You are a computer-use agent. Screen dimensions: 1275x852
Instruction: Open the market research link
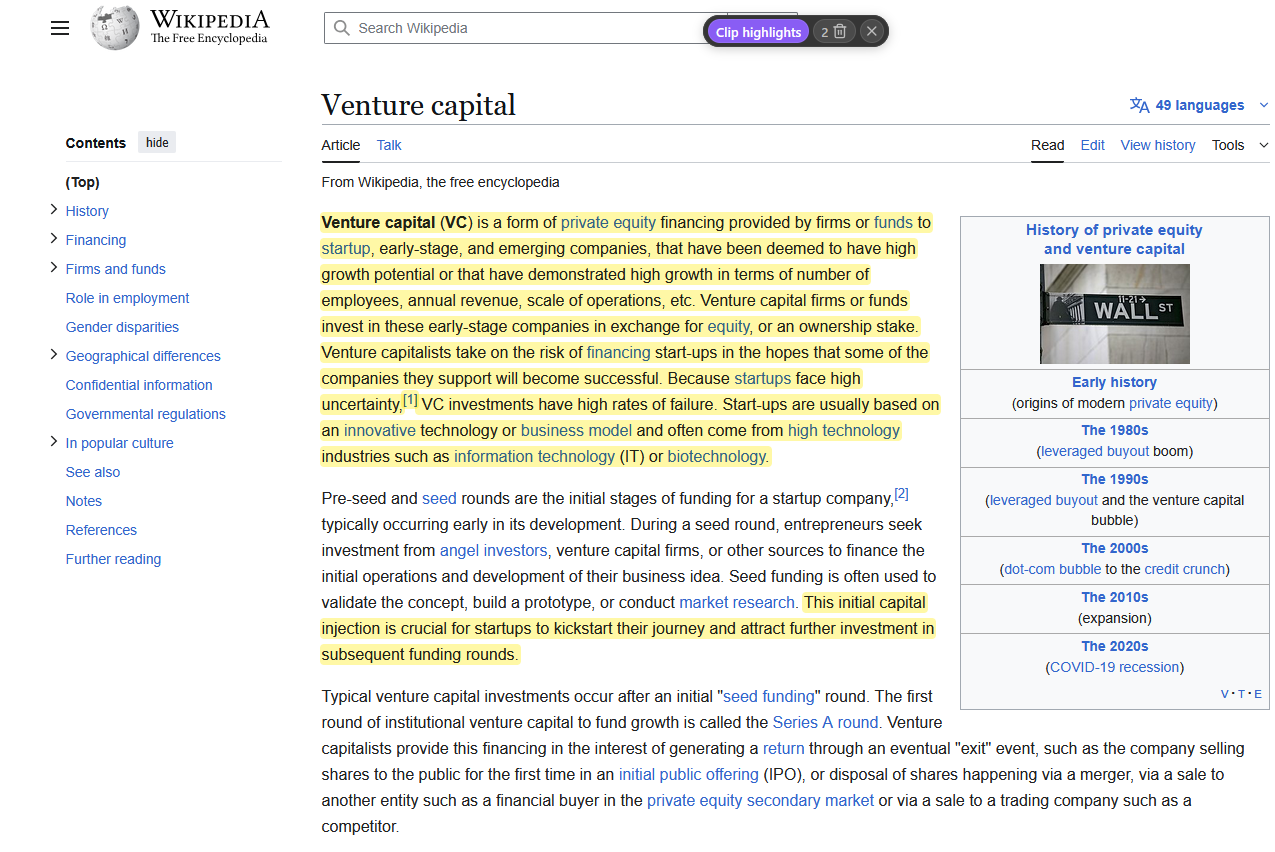[738, 602]
